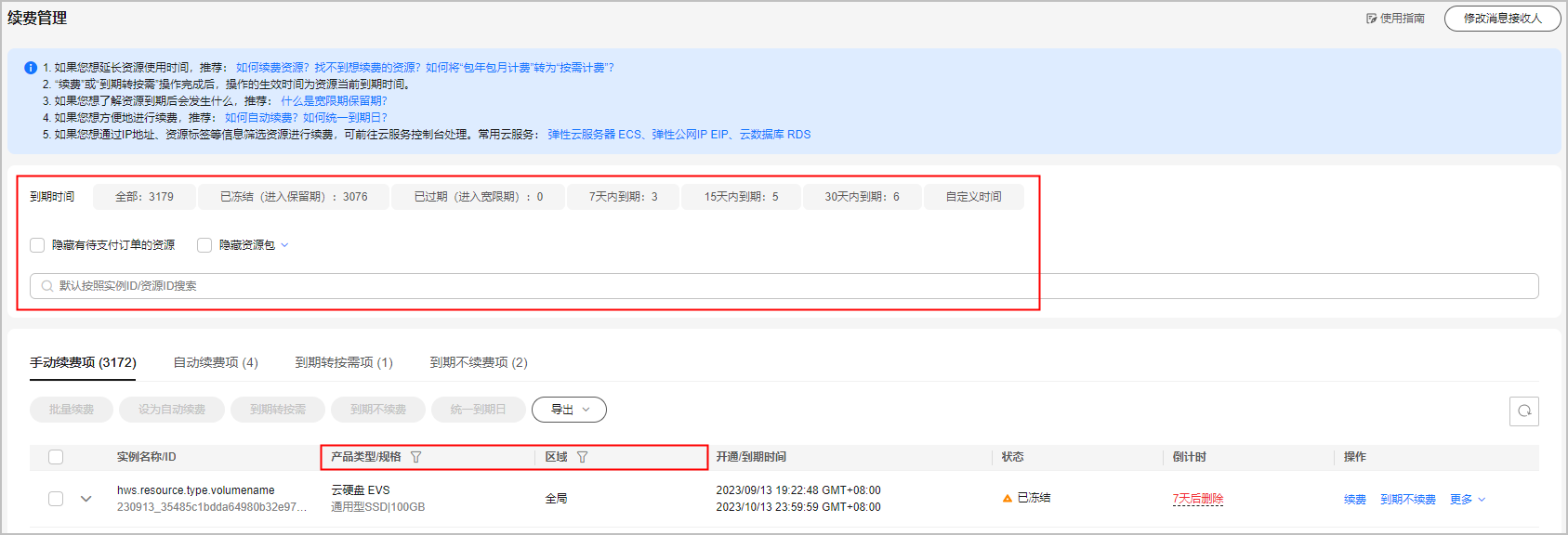The image size is (1568, 535).
Task: Click the modify message recipient button
Action: click(1502, 19)
